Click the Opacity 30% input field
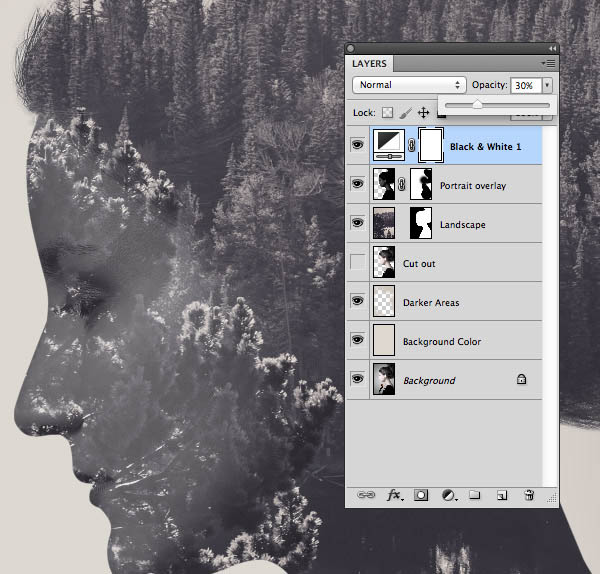The image size is (600, 574). pyautogui.click(x=526, y=85)
